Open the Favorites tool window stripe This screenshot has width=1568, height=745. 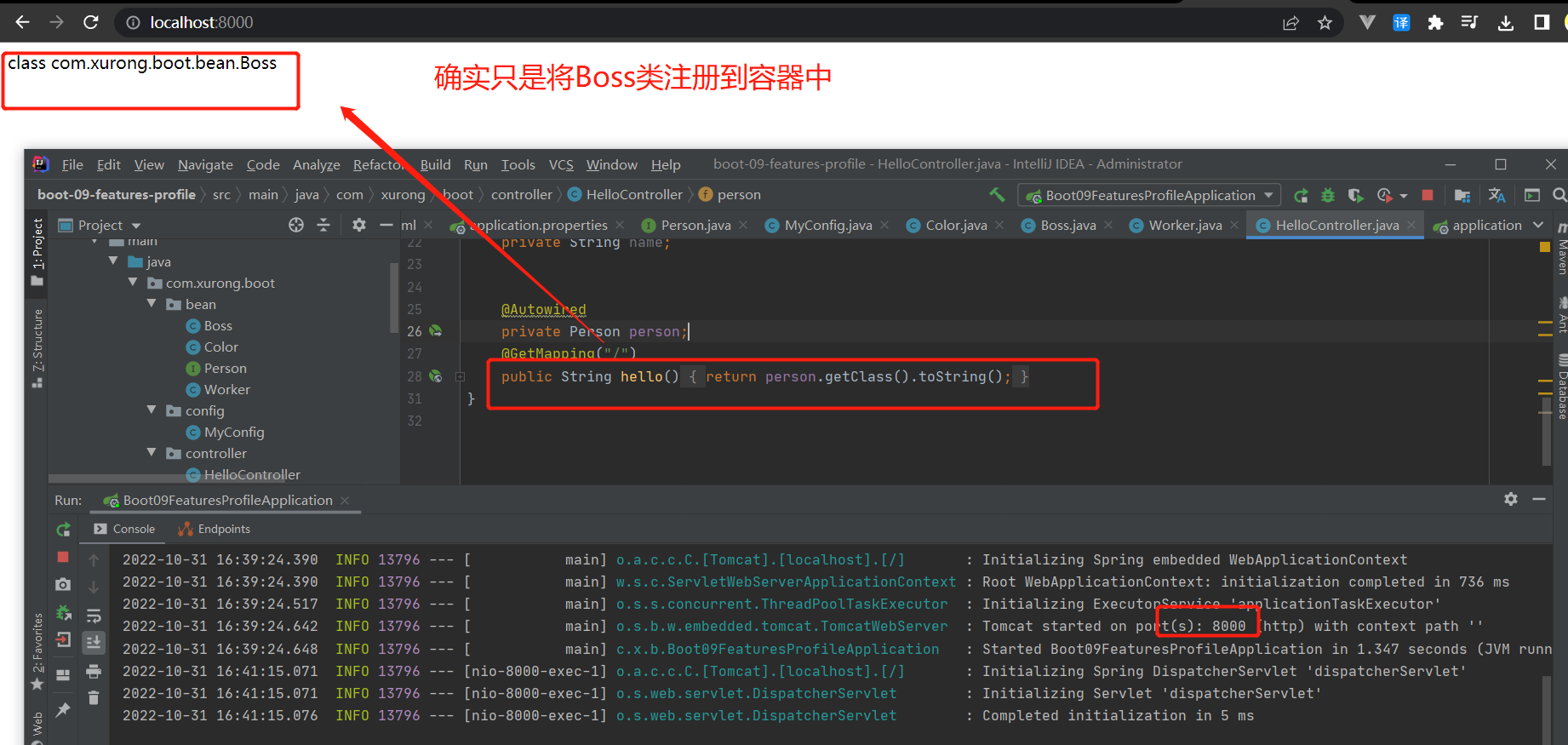pyautogui.click(x=37, y=652)
